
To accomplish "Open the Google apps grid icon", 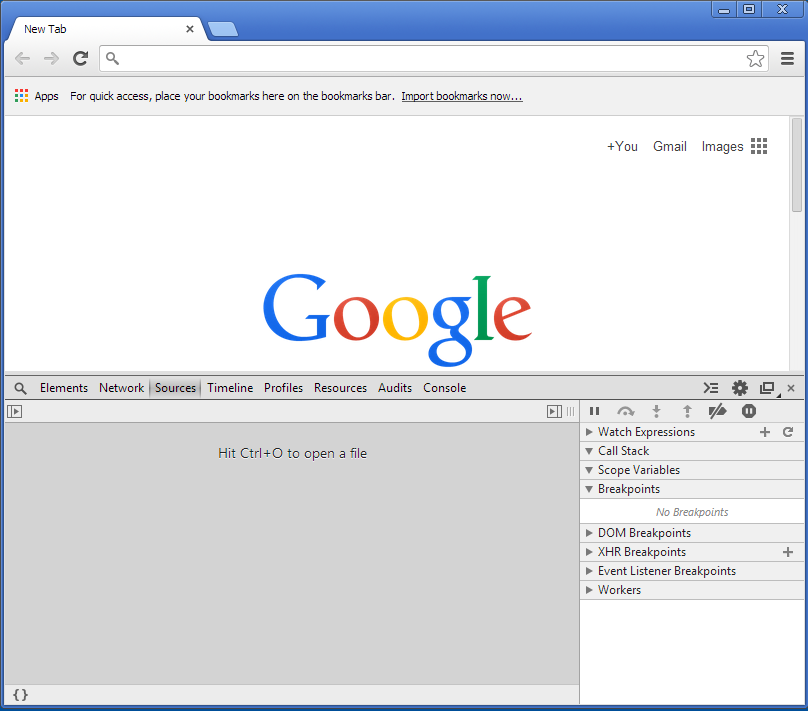I will click(759, 146).
